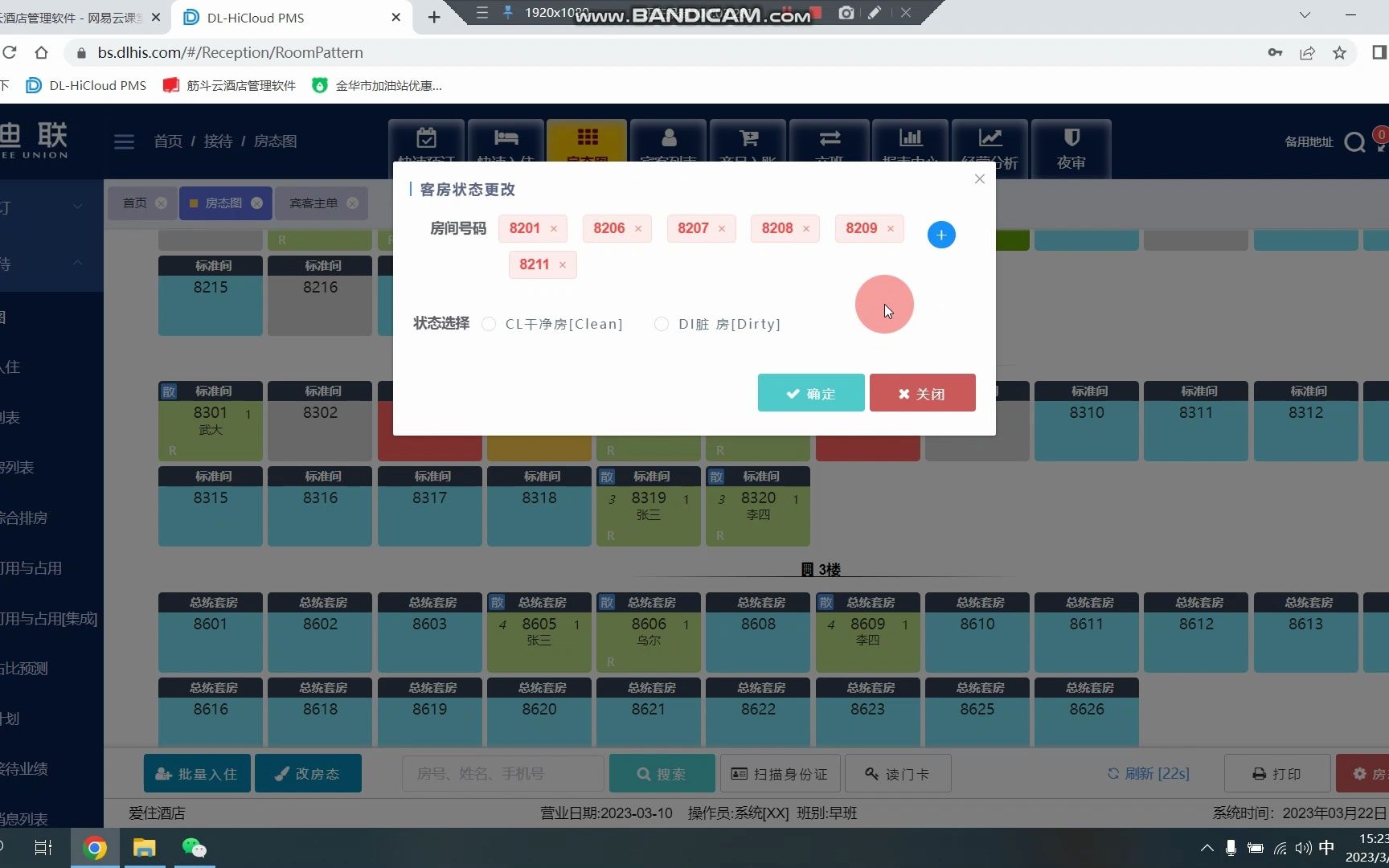Viewport: 1389px width, 868px height.
Task: Remove room 8206 tag from list
Action: pyautogui.click(x=638, y=229)
